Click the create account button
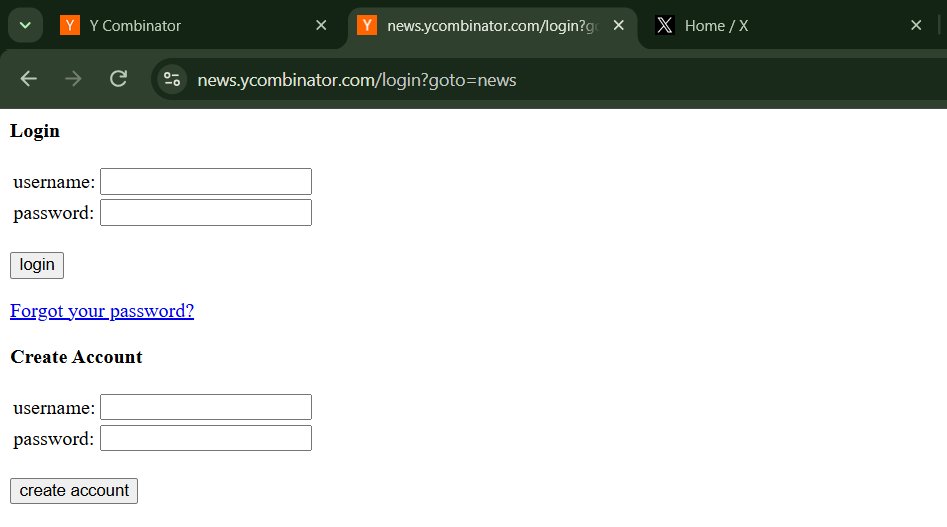Screen dimensions: 947x527 [x=74, y=491]
